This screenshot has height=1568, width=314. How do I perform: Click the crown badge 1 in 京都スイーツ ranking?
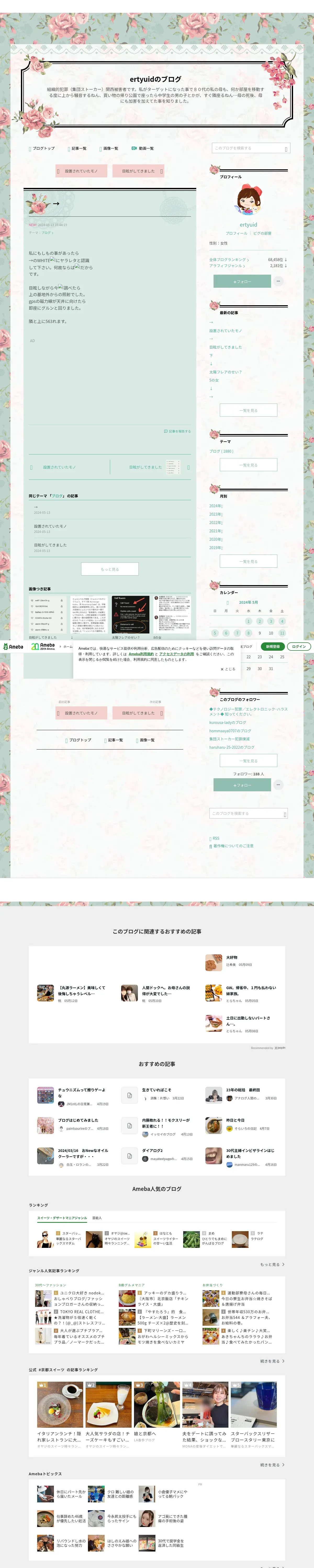point(42,1385)
